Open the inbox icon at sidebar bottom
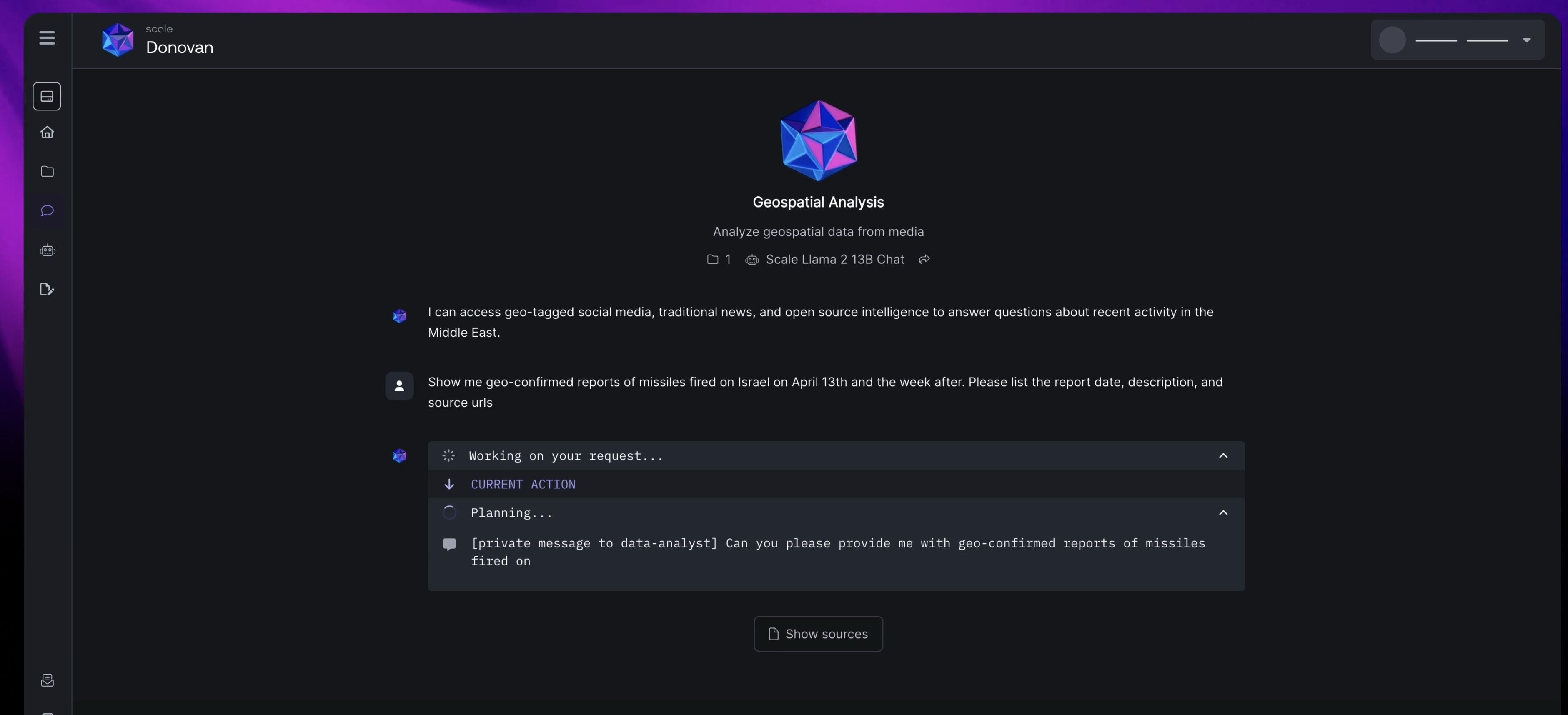 (47, 680)
